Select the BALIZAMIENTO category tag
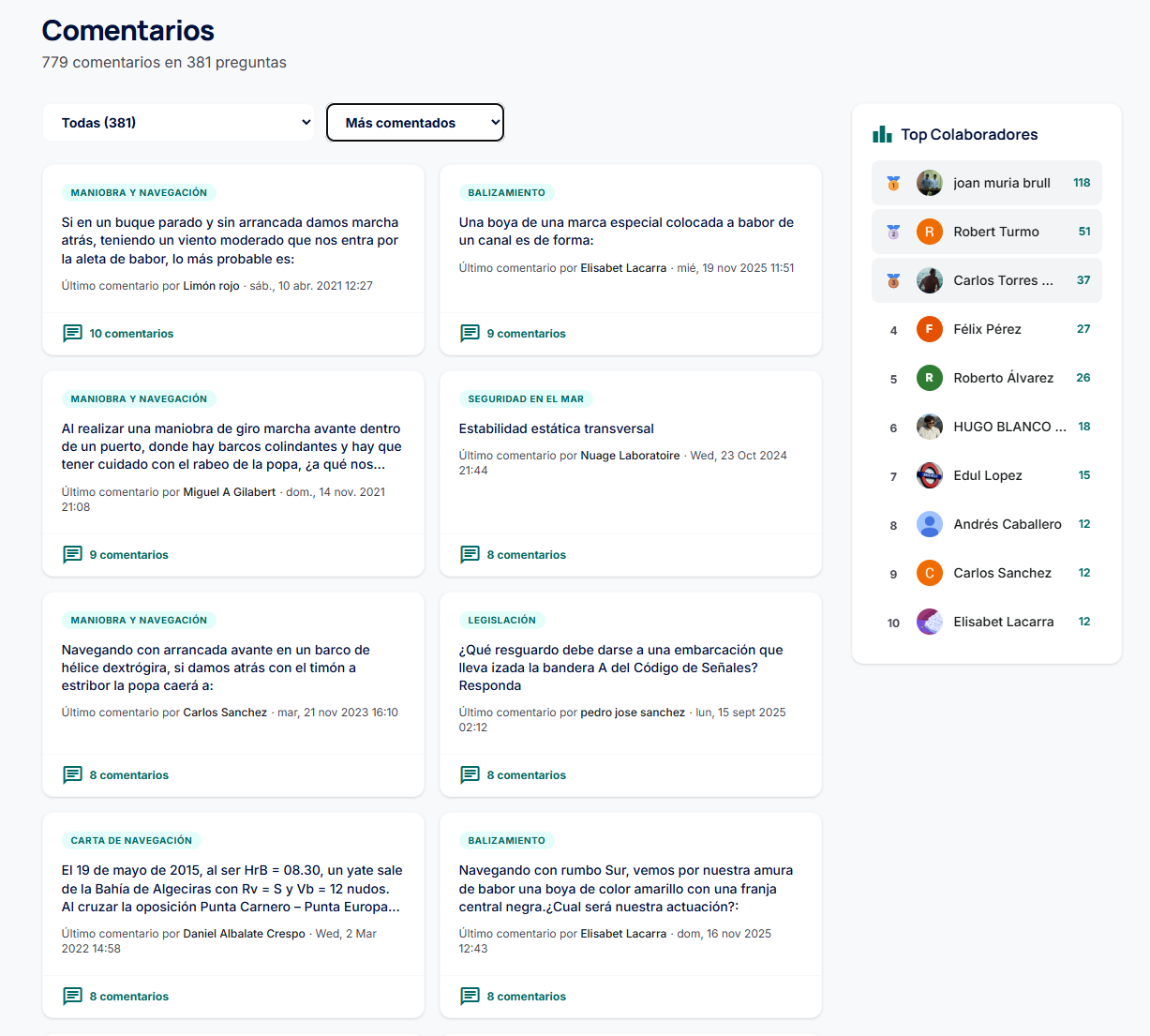This screenshot has height=1036, width=1150. tap(506, 192)
